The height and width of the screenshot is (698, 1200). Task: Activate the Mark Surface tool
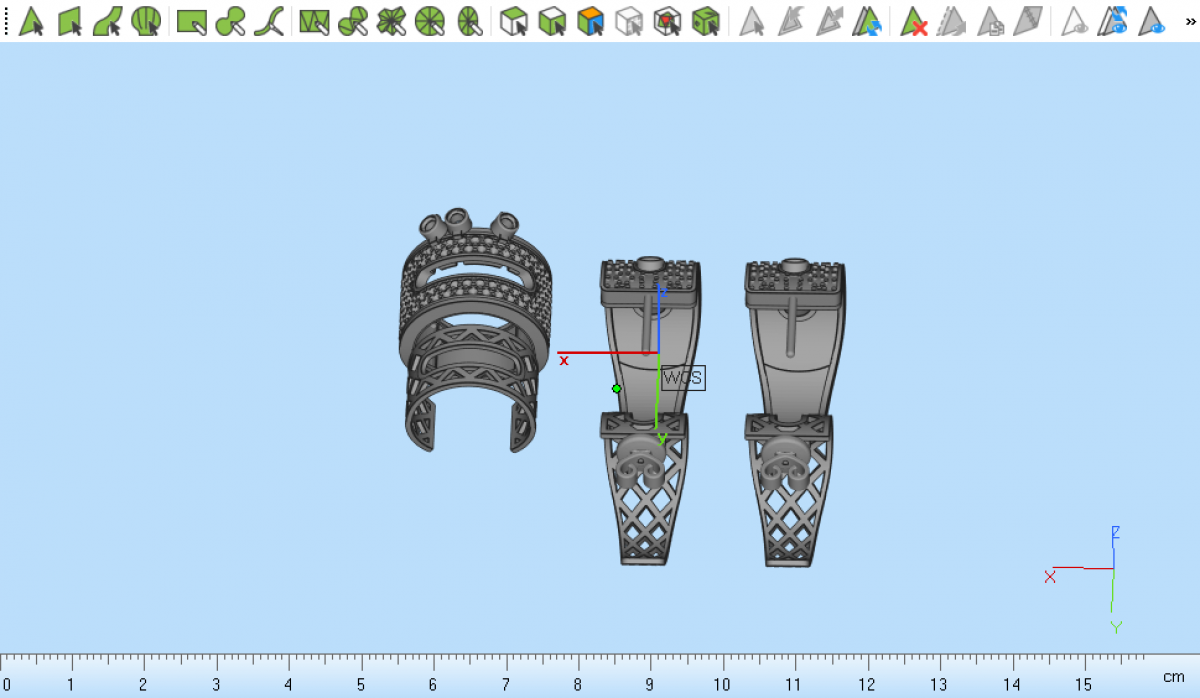tap(107, 21)
